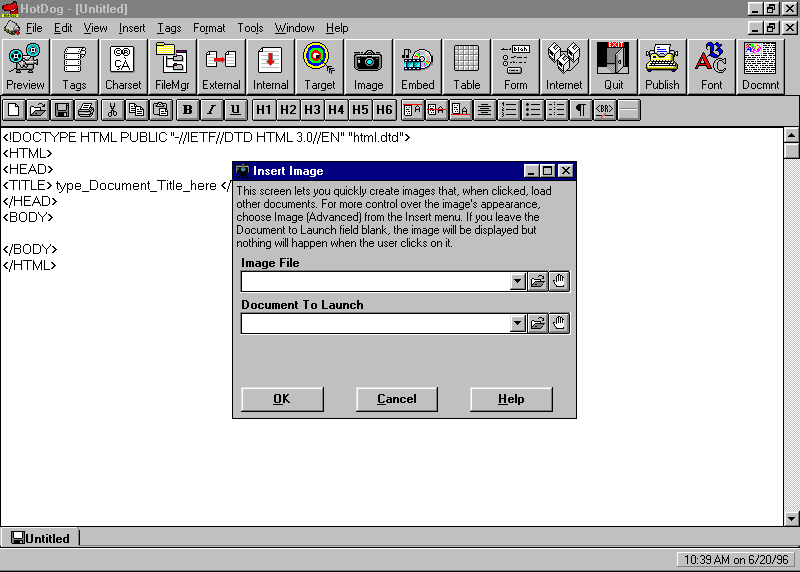800x572 pixels.
Task: Cut with the scissors icon
Action: point(112,110)
